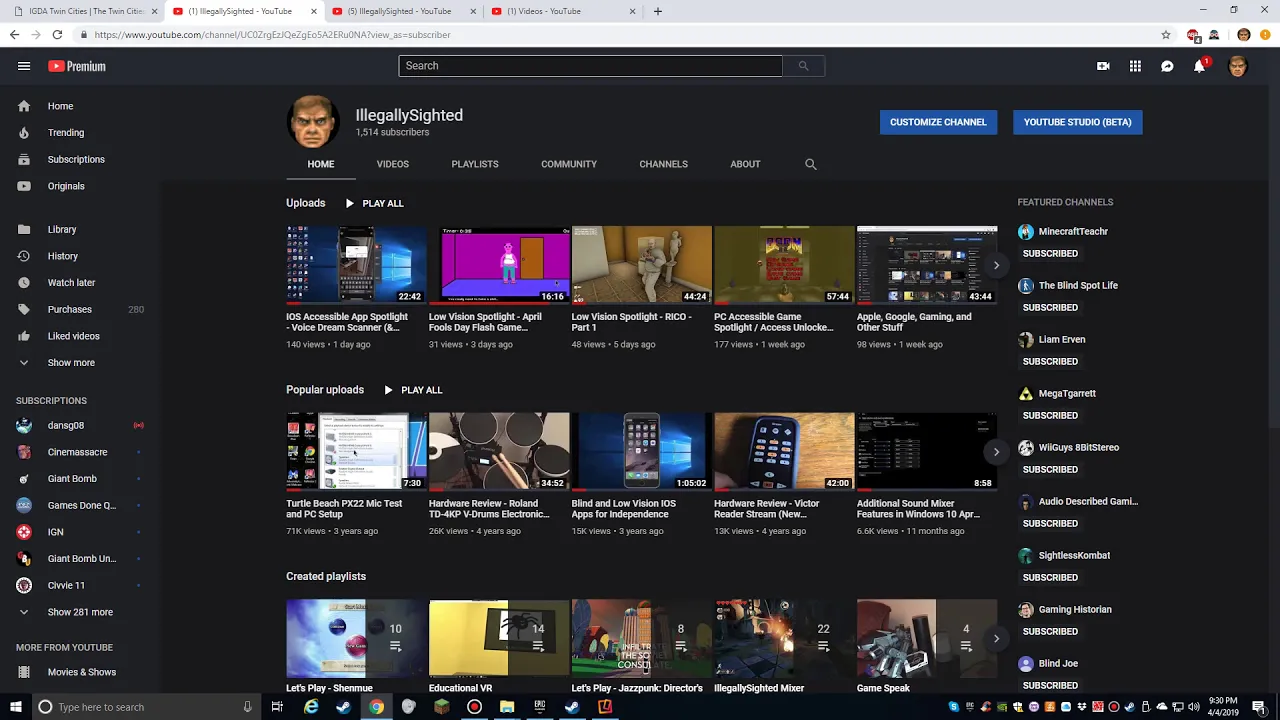Open the messages chat icon

(1167, 66)
